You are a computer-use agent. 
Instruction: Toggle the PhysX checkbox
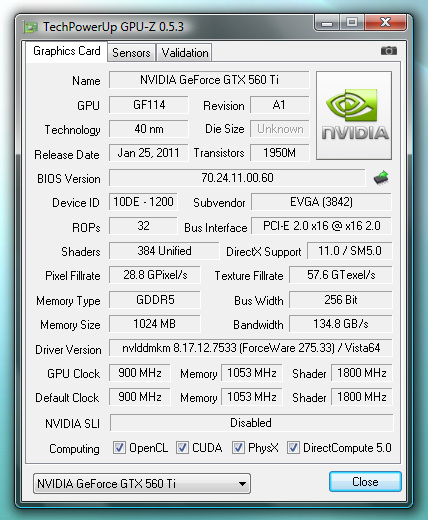pyautogui.click(x=238, y=448)
